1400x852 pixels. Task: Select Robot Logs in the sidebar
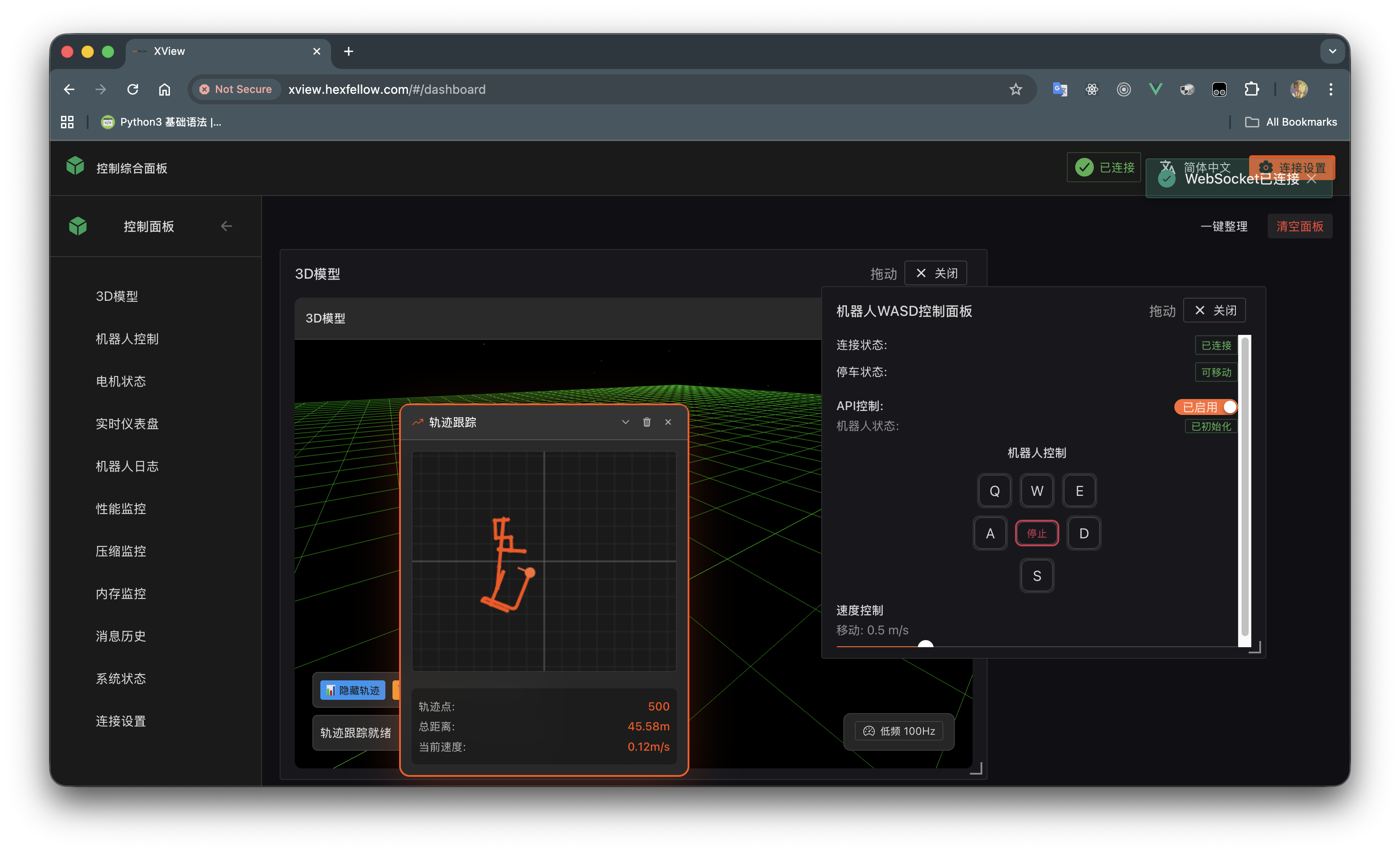click(127, 466)
